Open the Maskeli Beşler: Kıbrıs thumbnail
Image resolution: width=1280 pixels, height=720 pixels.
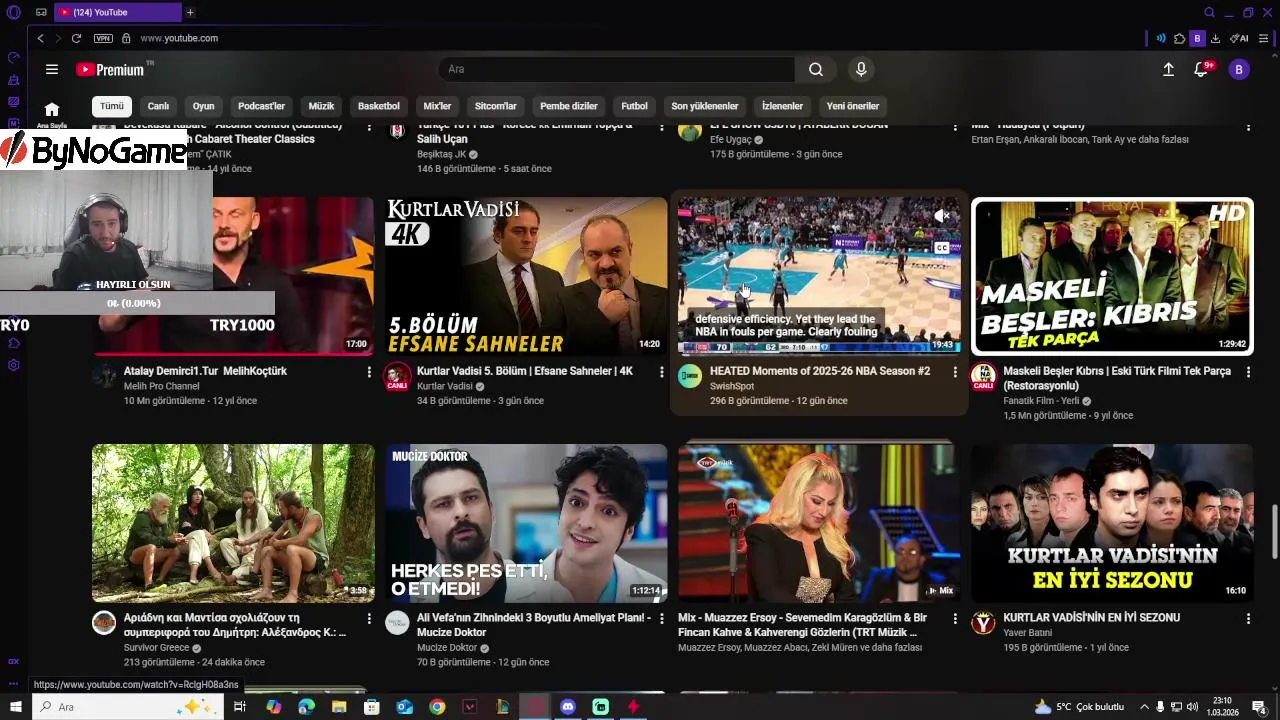(x=1112, y=276)
